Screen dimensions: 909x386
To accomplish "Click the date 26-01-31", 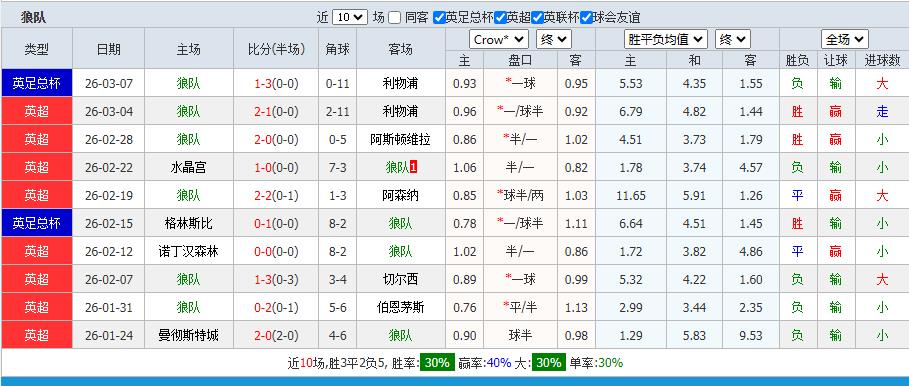I will (x=108, y=307).
